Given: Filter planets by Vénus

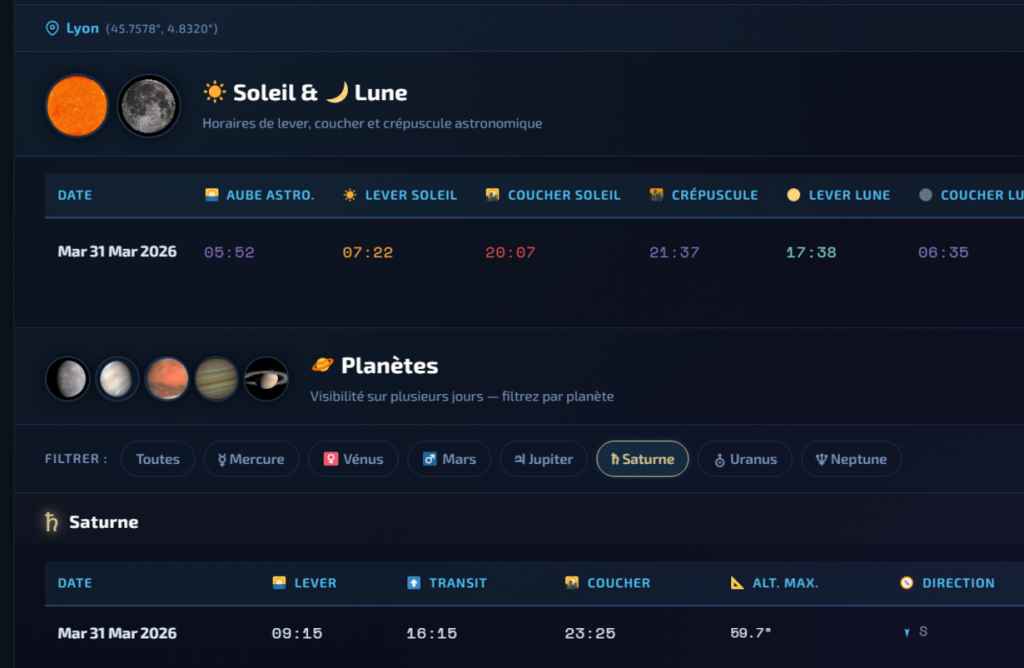Looking at the screenshot, I should click(x=353, y=459).
